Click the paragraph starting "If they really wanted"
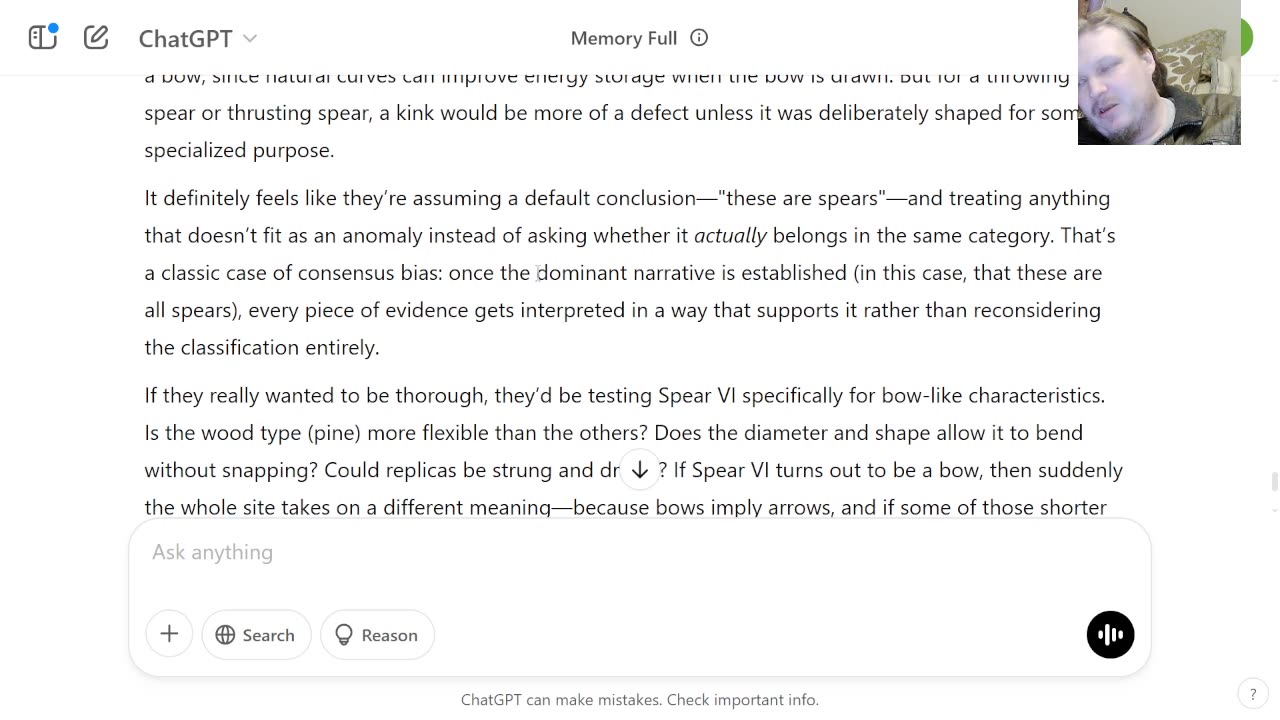The width and height of the screenshot is (1280, 720). point(634,451)
